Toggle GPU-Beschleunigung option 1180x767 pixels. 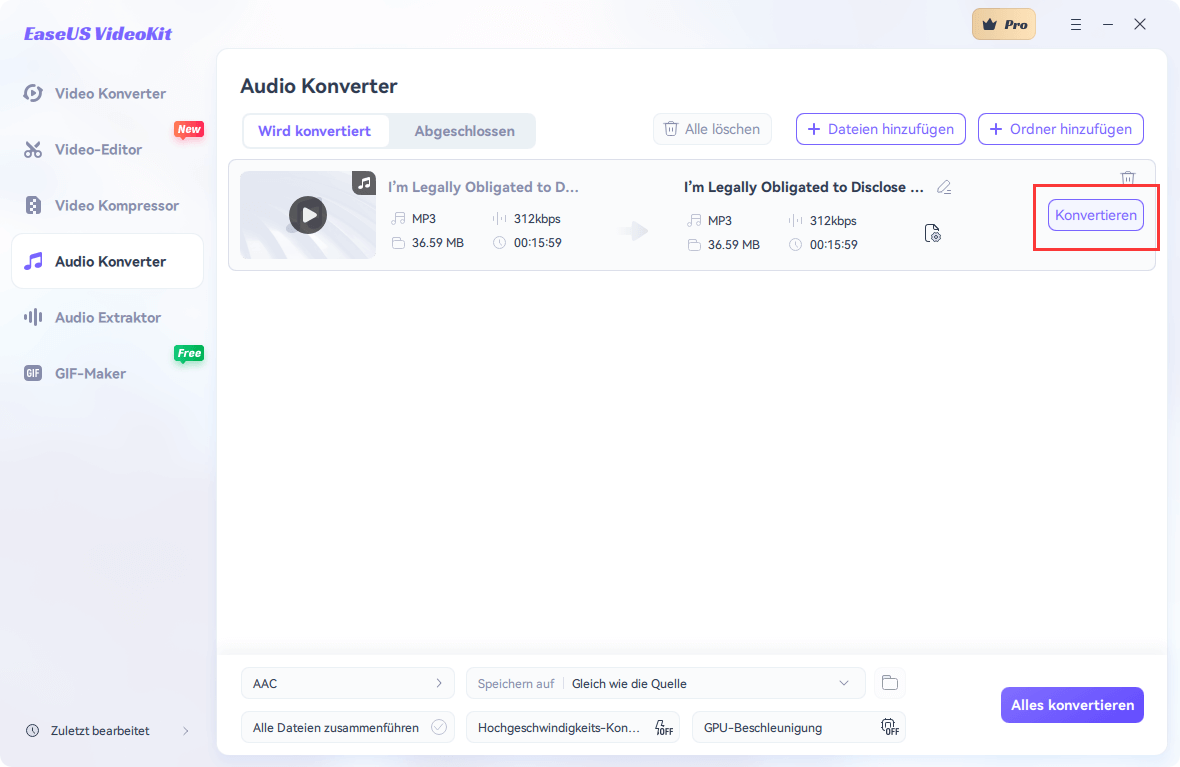[x=798, y=728]
